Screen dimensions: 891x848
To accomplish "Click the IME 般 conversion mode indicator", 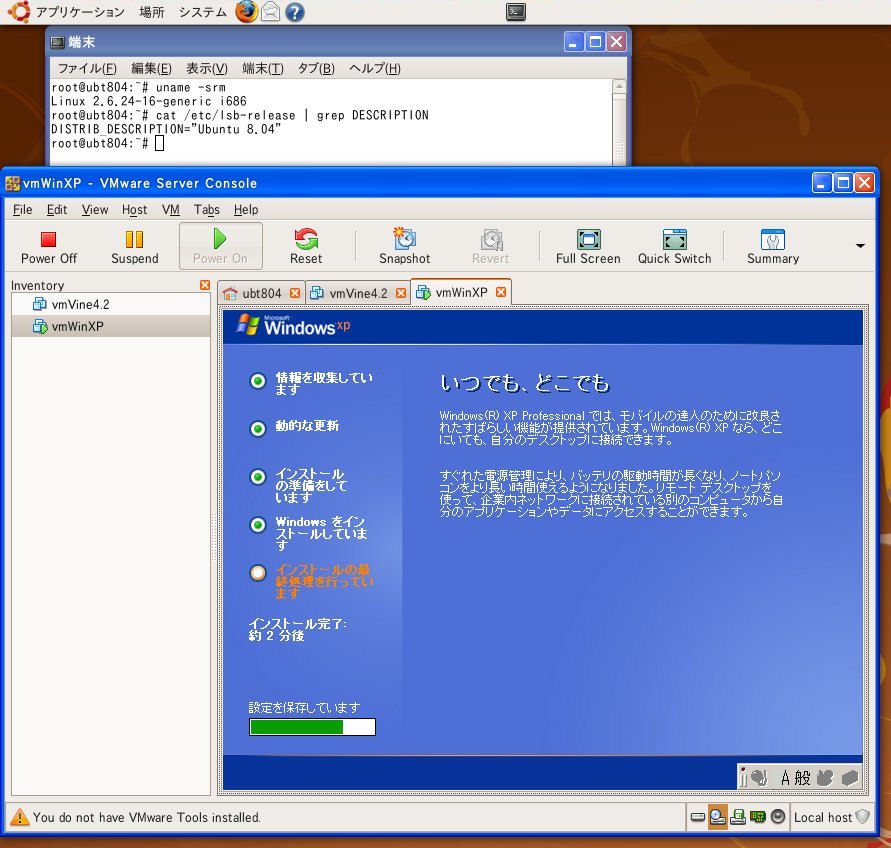I will [x=802, y=778].
